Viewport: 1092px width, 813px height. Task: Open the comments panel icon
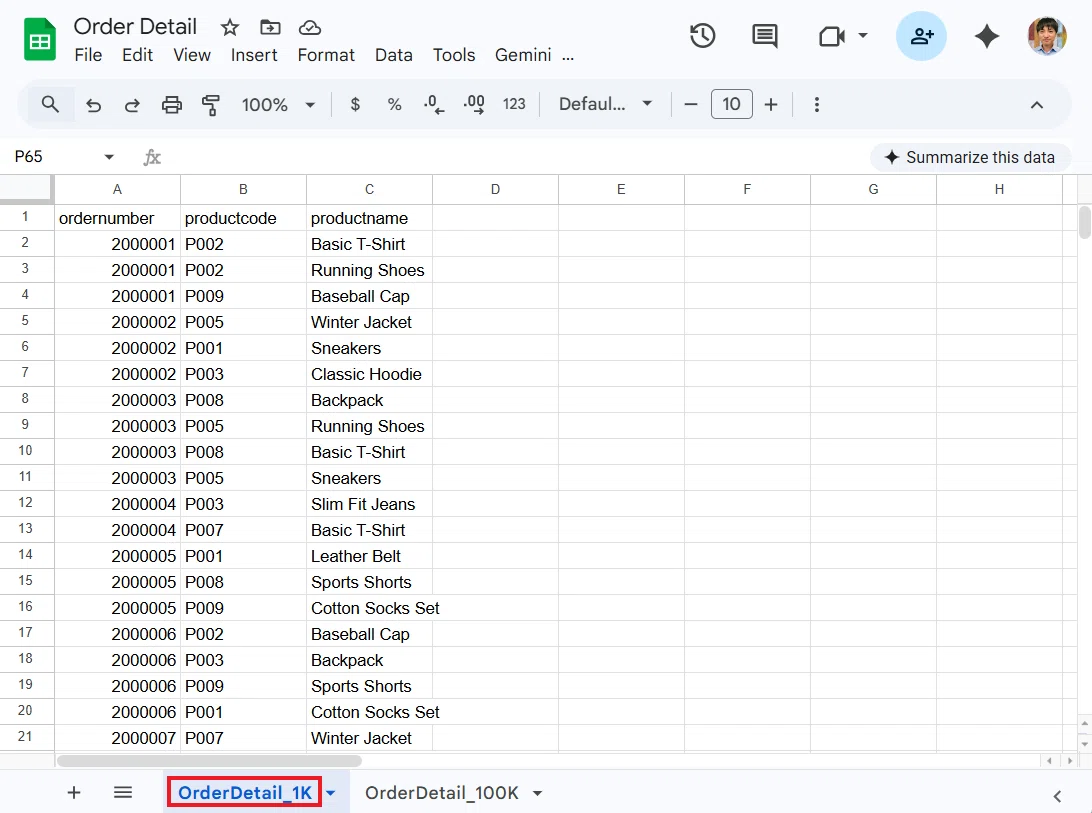(x=765, y=36)
